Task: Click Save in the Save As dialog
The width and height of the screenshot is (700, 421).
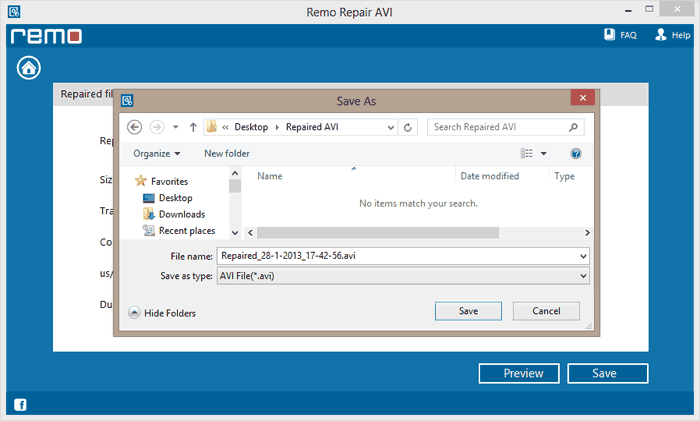Action: pos(468,311)
